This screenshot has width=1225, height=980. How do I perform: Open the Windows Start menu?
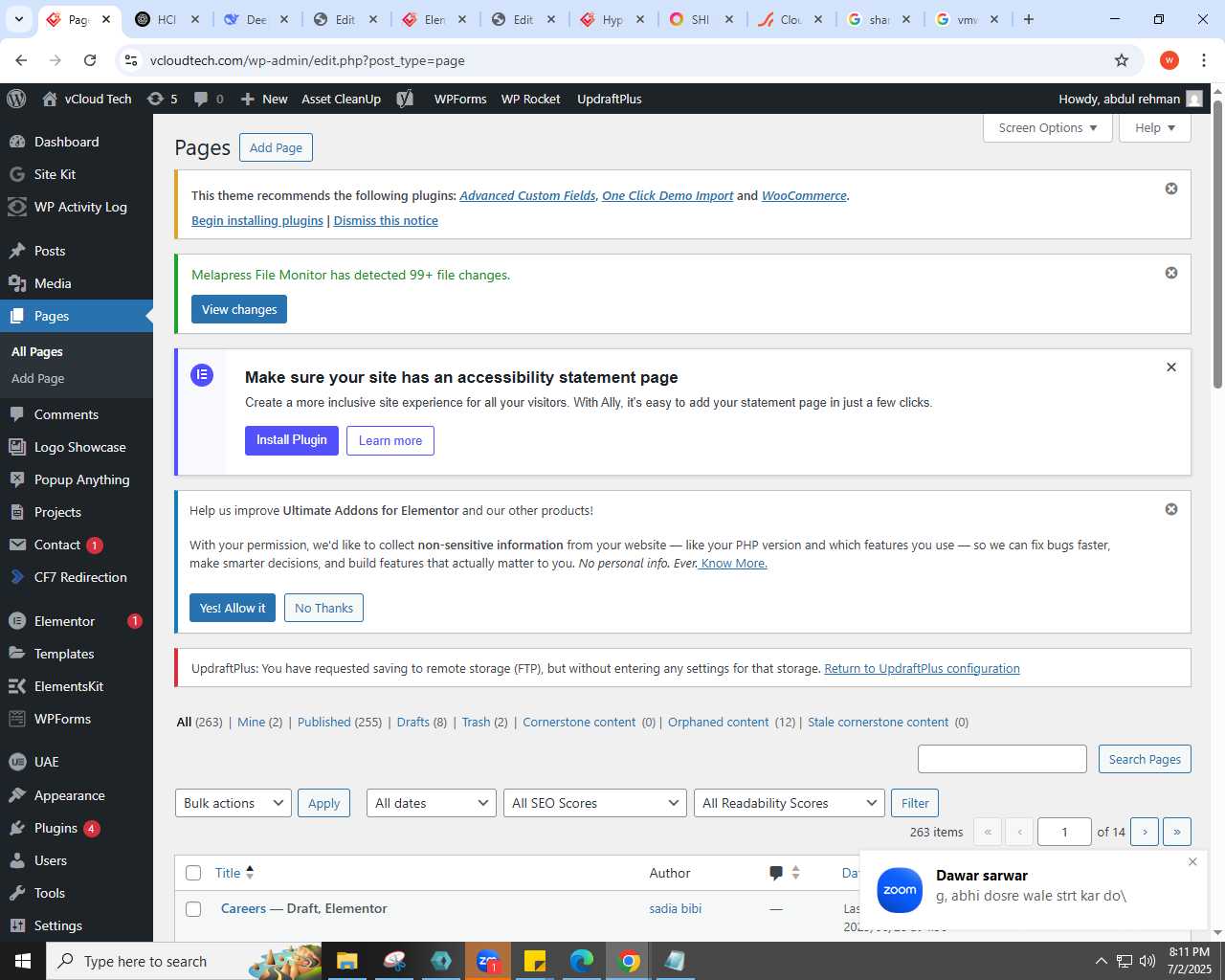(x=23, y=961)
